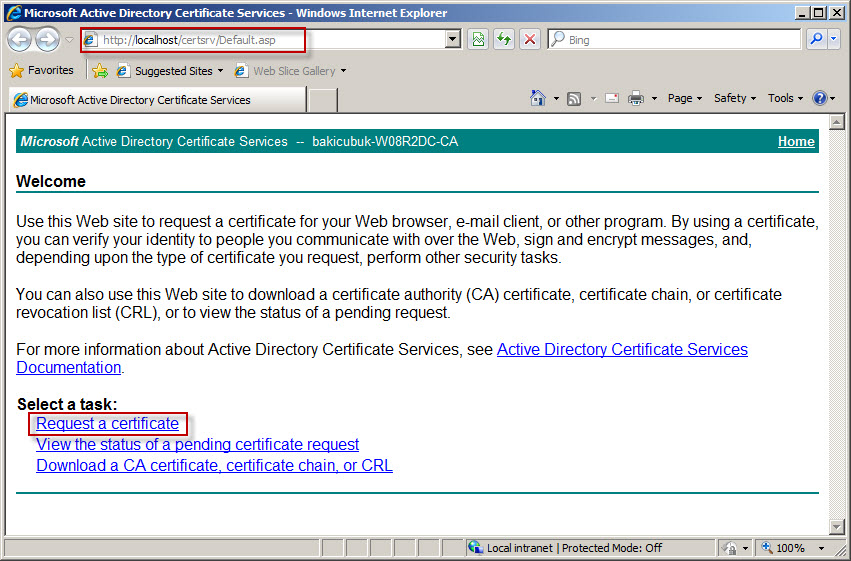The image size is (851, 561).
Task: Open the search provider dropdown arrow
Action: click(x=834, y=40)
